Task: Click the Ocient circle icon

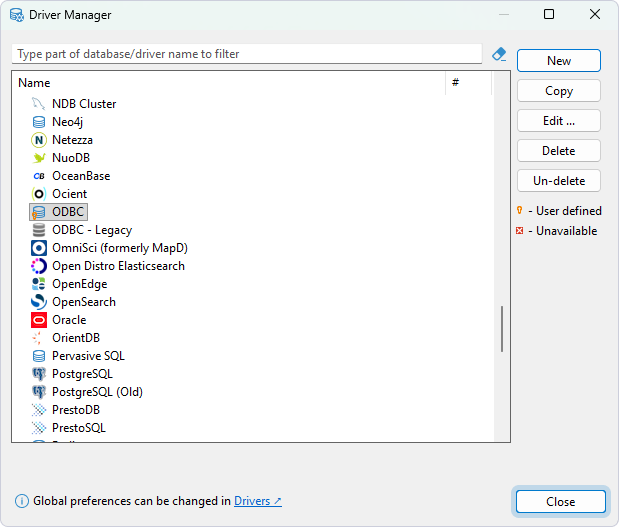Action: click(39, 194)
